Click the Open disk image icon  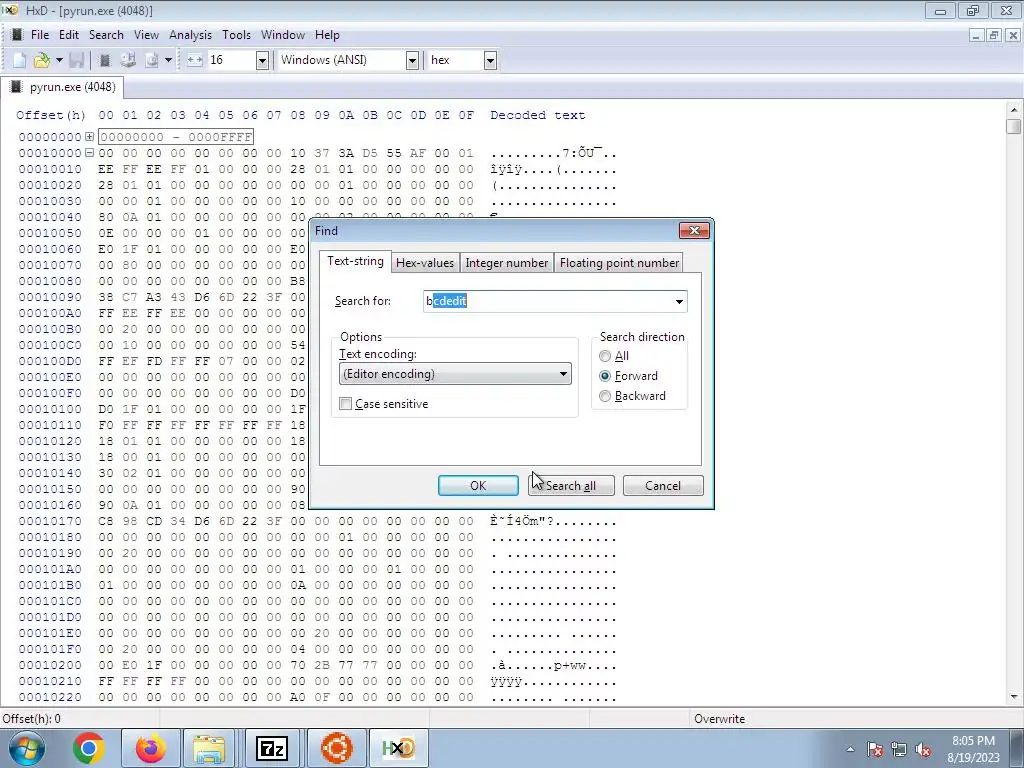coord(152,60)
